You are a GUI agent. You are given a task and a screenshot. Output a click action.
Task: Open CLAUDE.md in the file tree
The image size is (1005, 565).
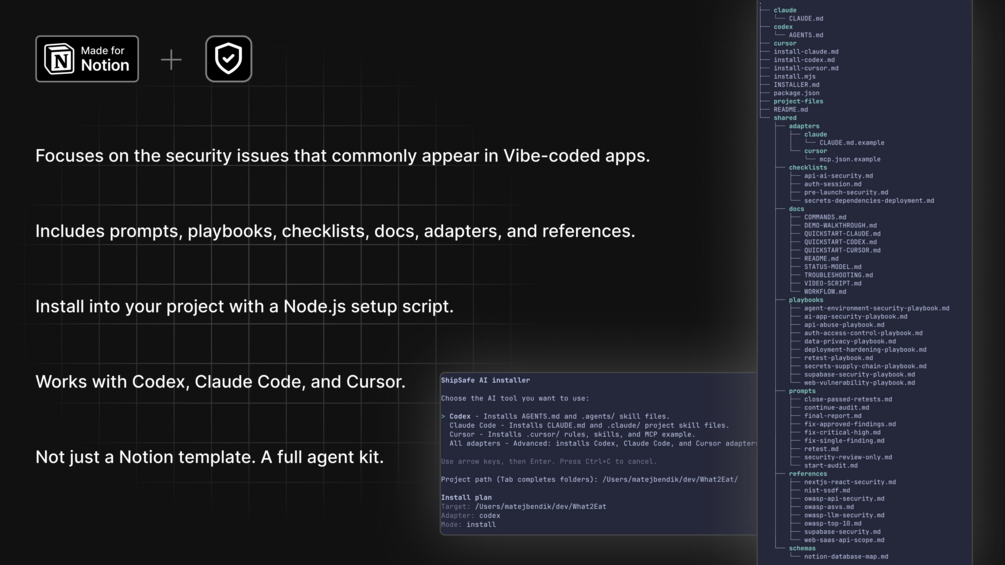tap(806, 19)
